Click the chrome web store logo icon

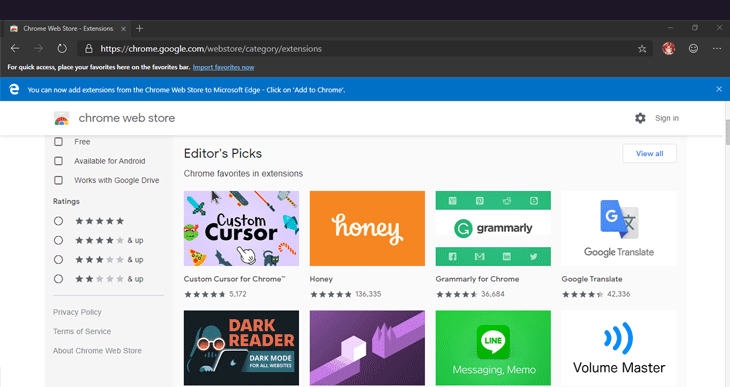61,118
